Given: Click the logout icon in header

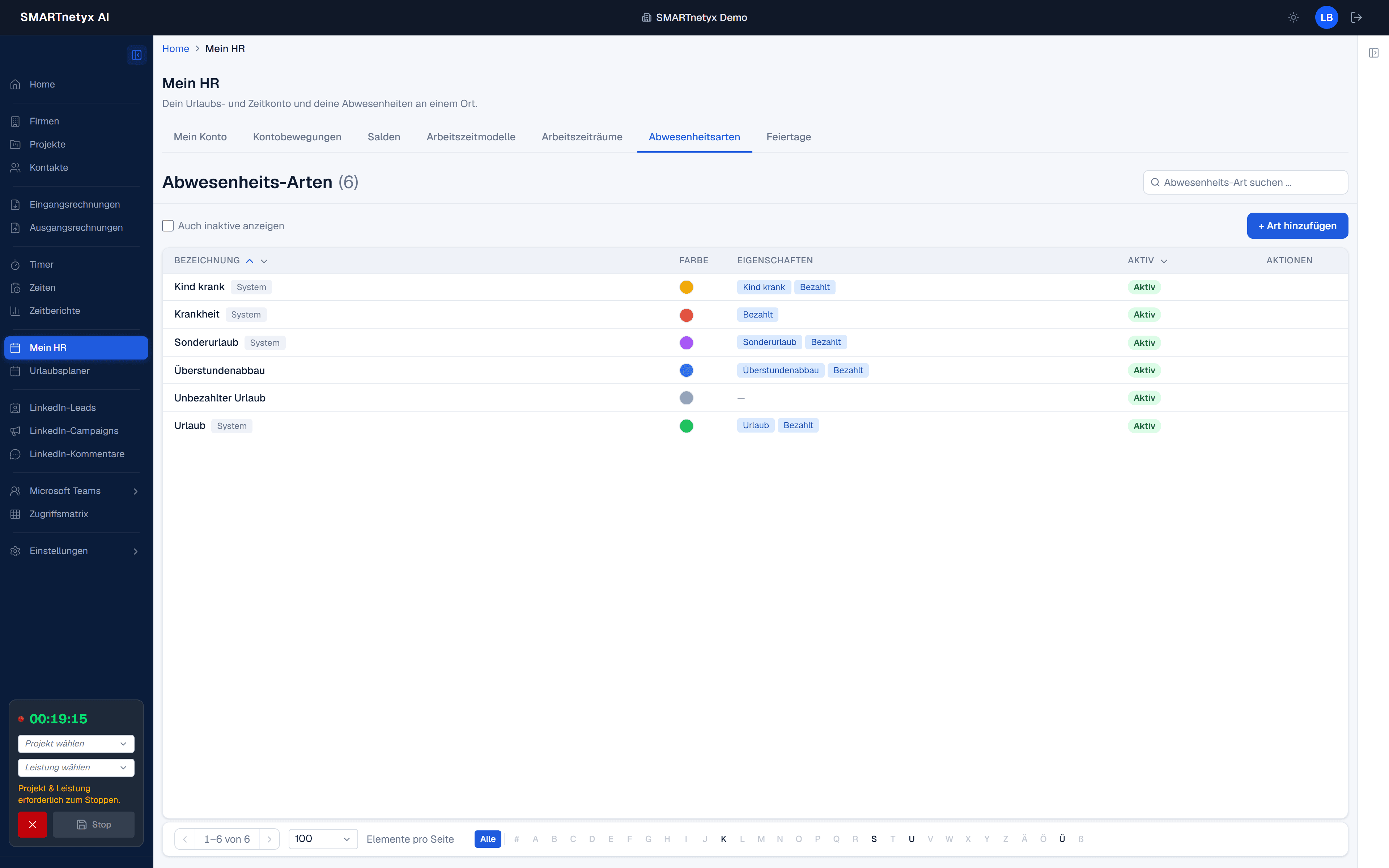Looking at the screenshot, I should tap(1356, 17).
